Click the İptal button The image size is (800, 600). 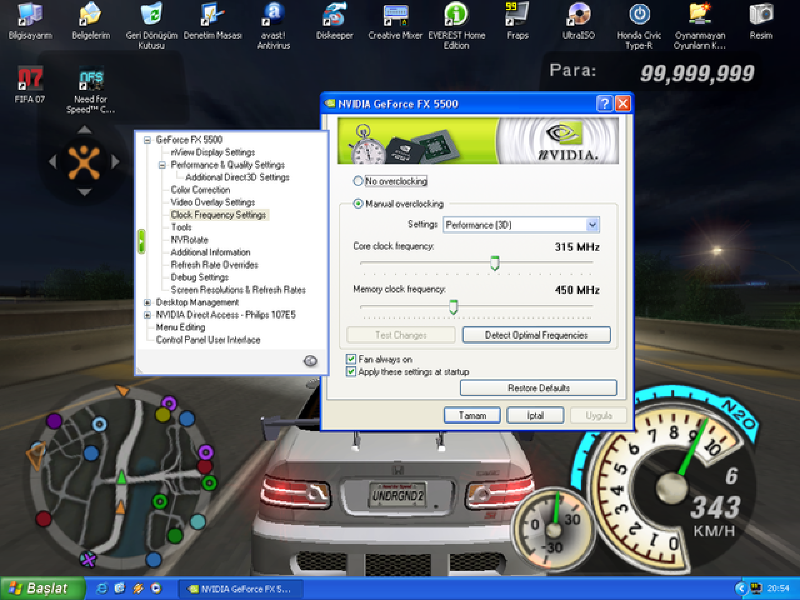(535, 415)
